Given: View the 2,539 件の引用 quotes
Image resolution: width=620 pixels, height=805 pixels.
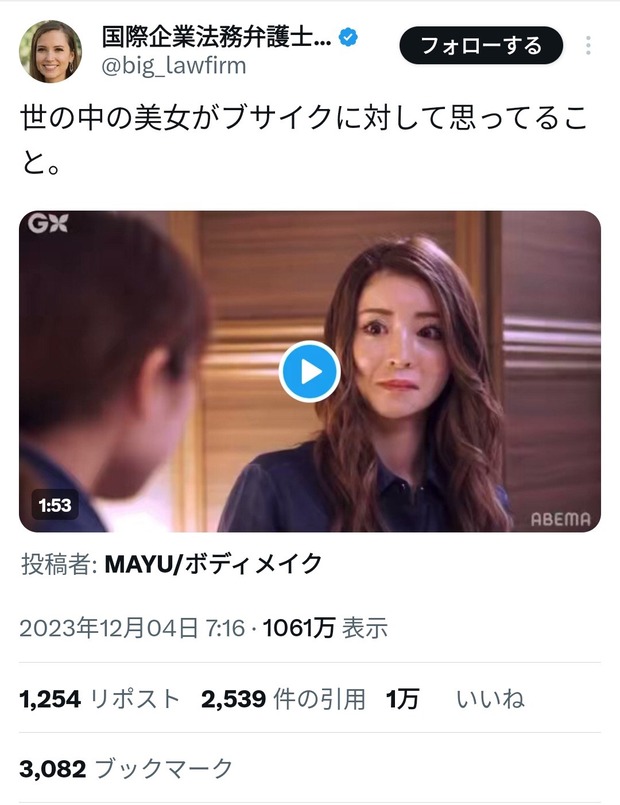Looking at the screenshot, I should point(283,699).
